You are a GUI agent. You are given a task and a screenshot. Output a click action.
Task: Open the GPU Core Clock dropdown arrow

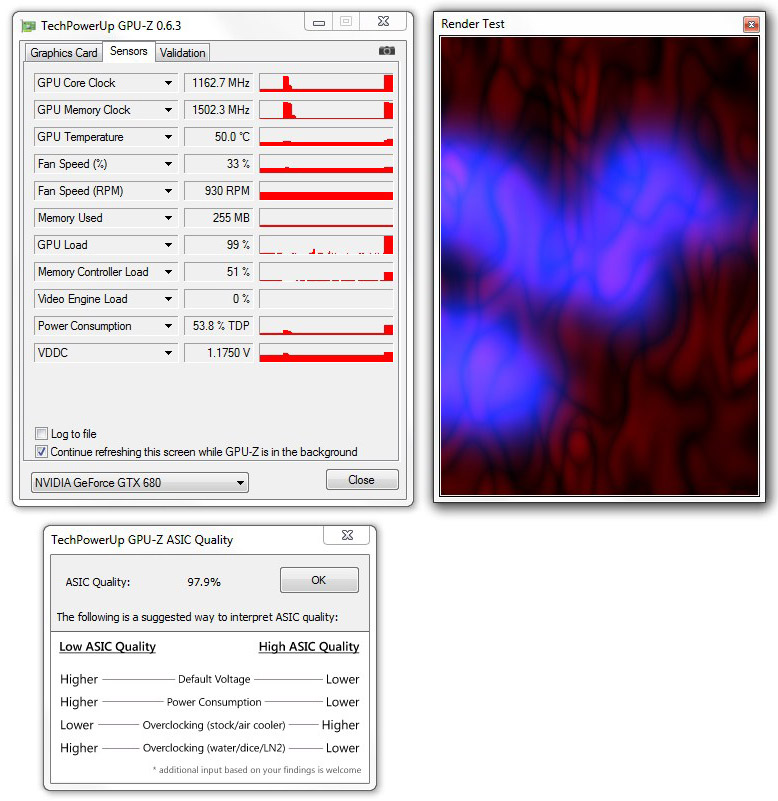pyautogui.click(x=168, y=83)
